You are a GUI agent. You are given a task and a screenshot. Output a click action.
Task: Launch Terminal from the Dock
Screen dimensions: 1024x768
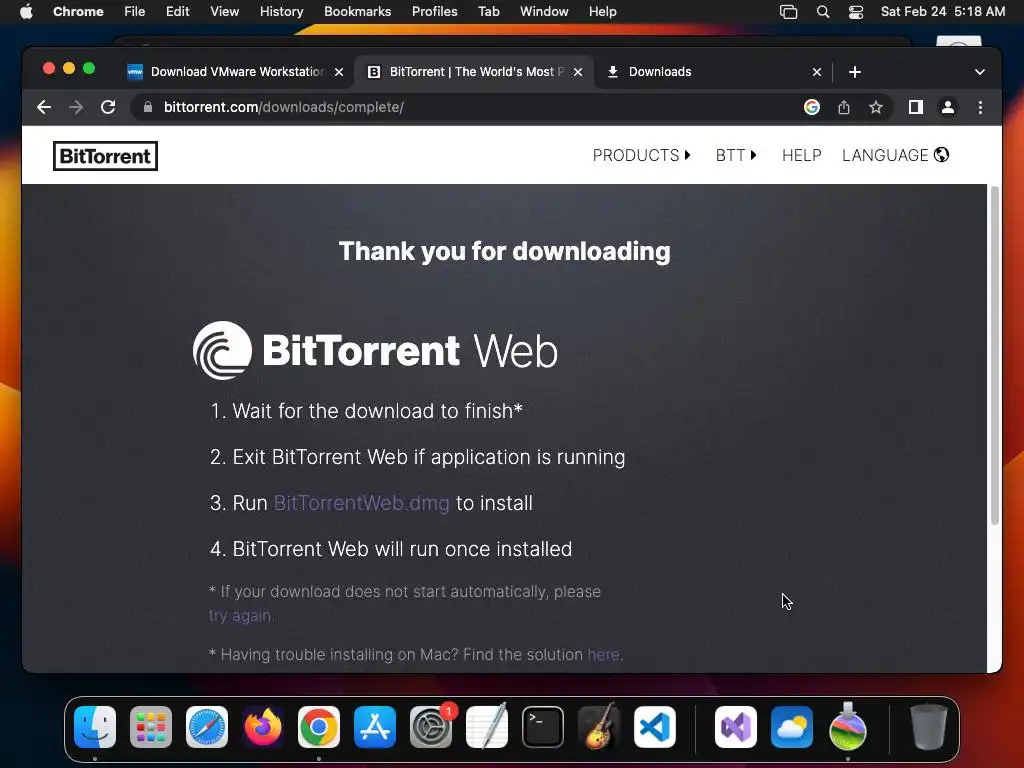click(543, 727)
